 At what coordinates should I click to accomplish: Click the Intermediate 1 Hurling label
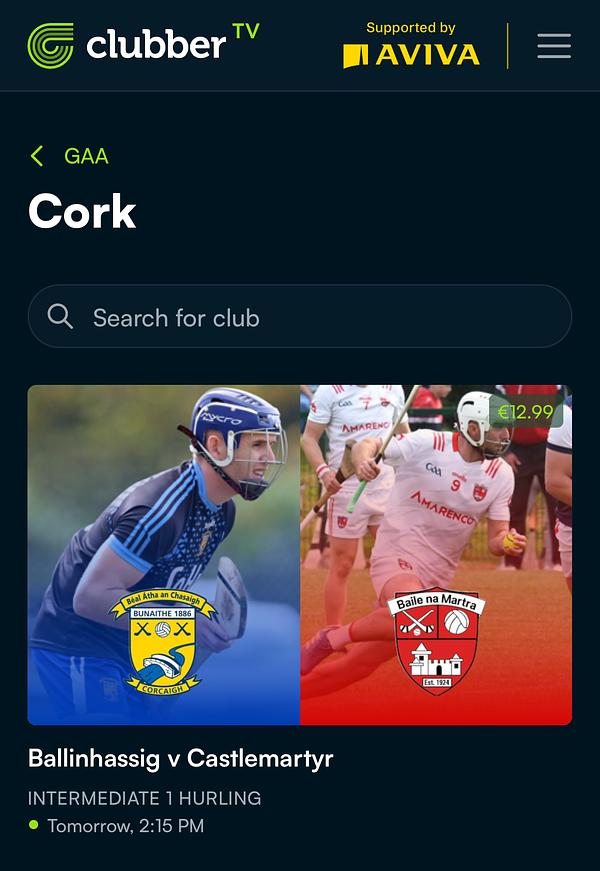click(x=144, y=798)
